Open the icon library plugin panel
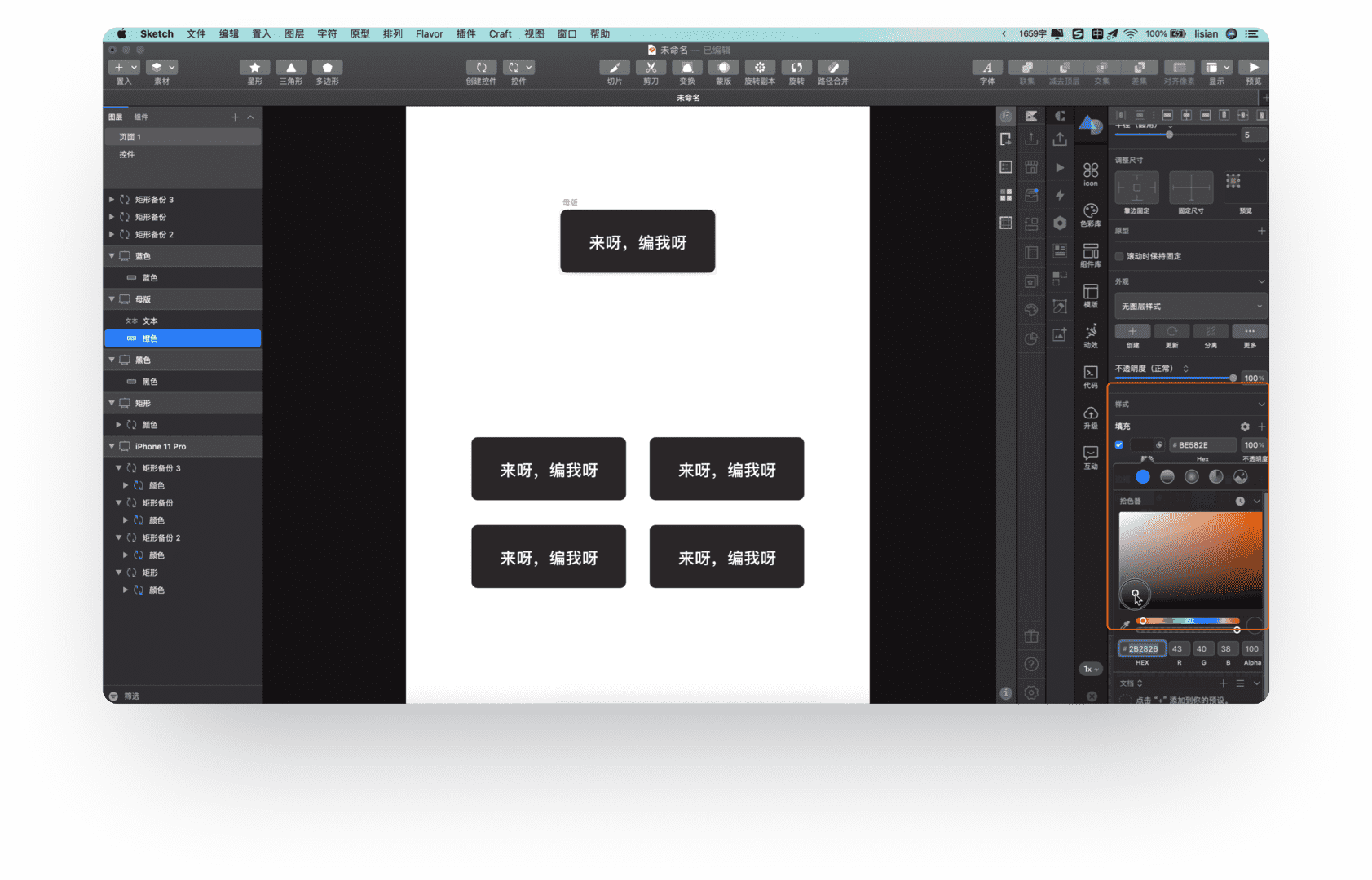Screen dimensions: 1372x880 [1091, 174]
